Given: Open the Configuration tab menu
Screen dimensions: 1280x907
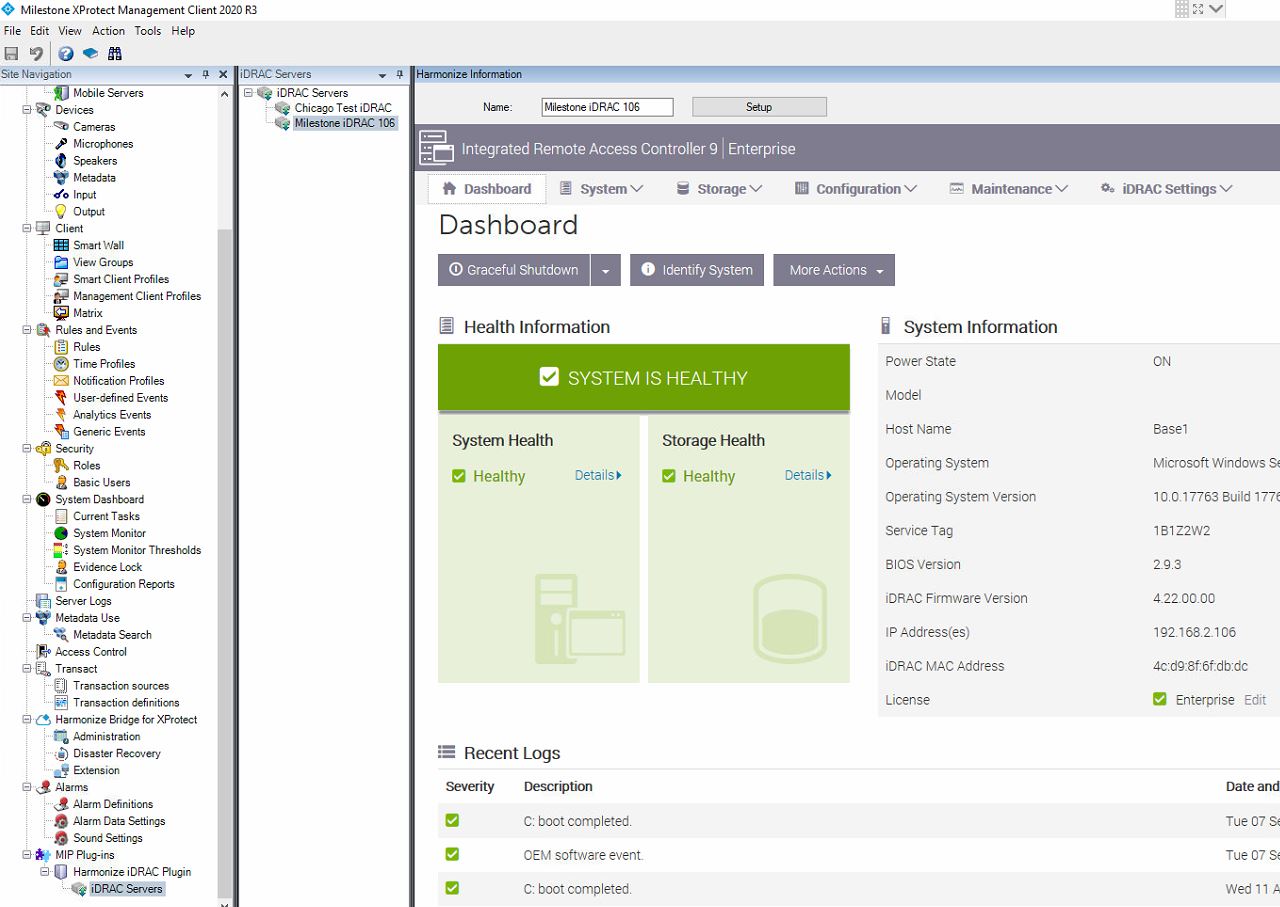Looking at the screenshot, I should point(856,189).
